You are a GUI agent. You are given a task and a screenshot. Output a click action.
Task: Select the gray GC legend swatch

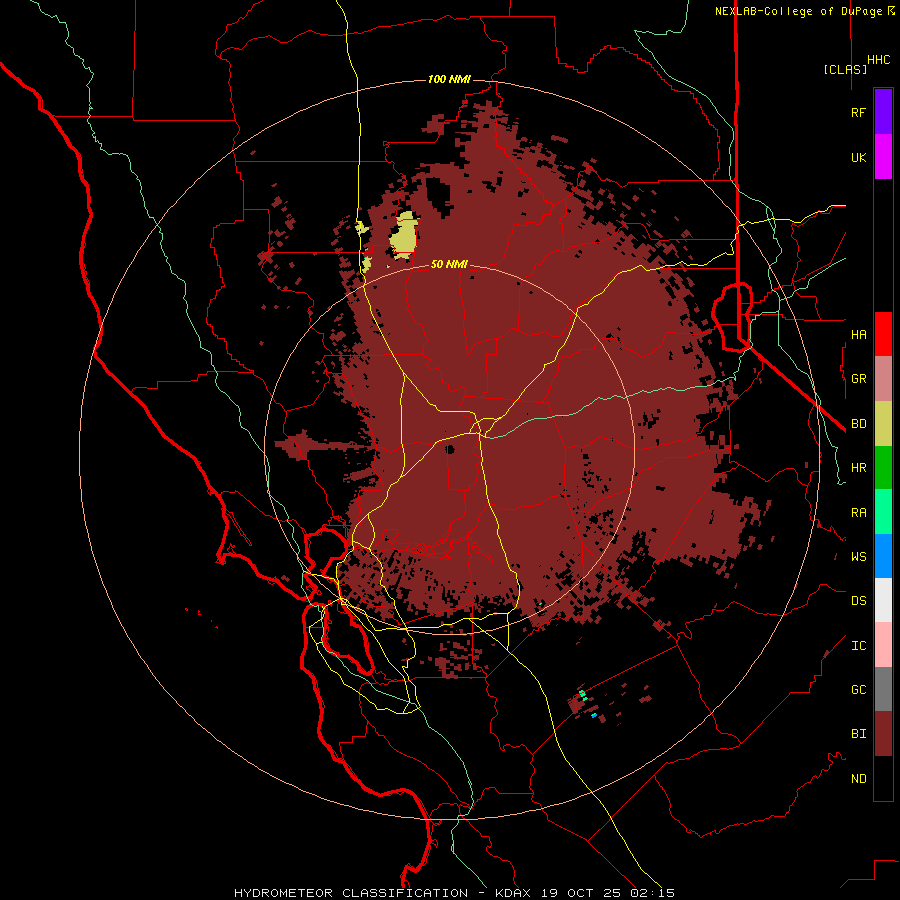click(883, 689)
